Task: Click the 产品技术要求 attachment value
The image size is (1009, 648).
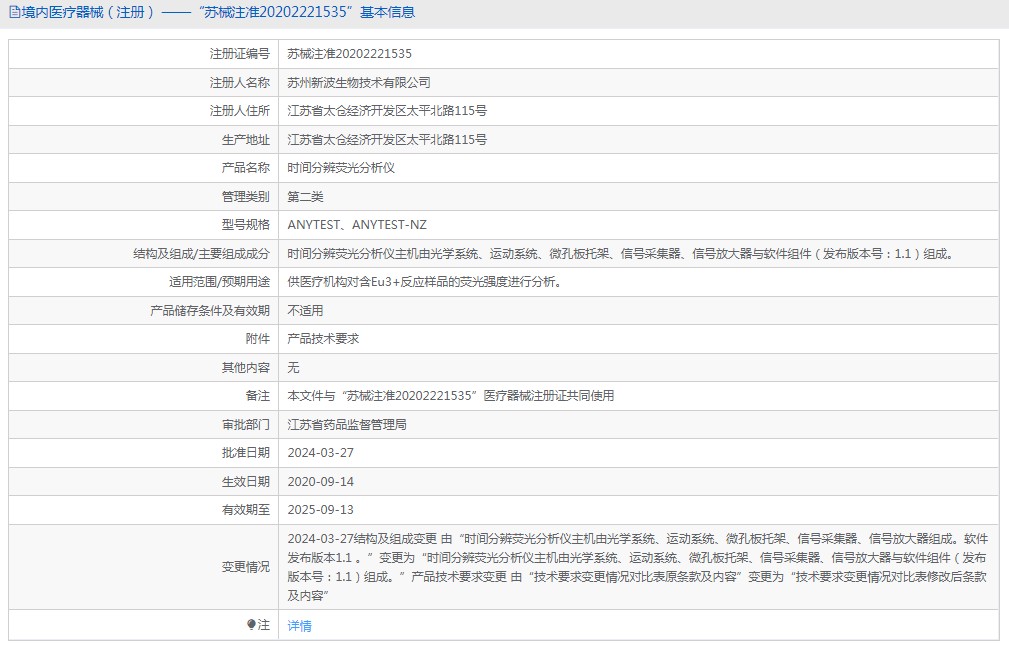Action: coord(323,338)
